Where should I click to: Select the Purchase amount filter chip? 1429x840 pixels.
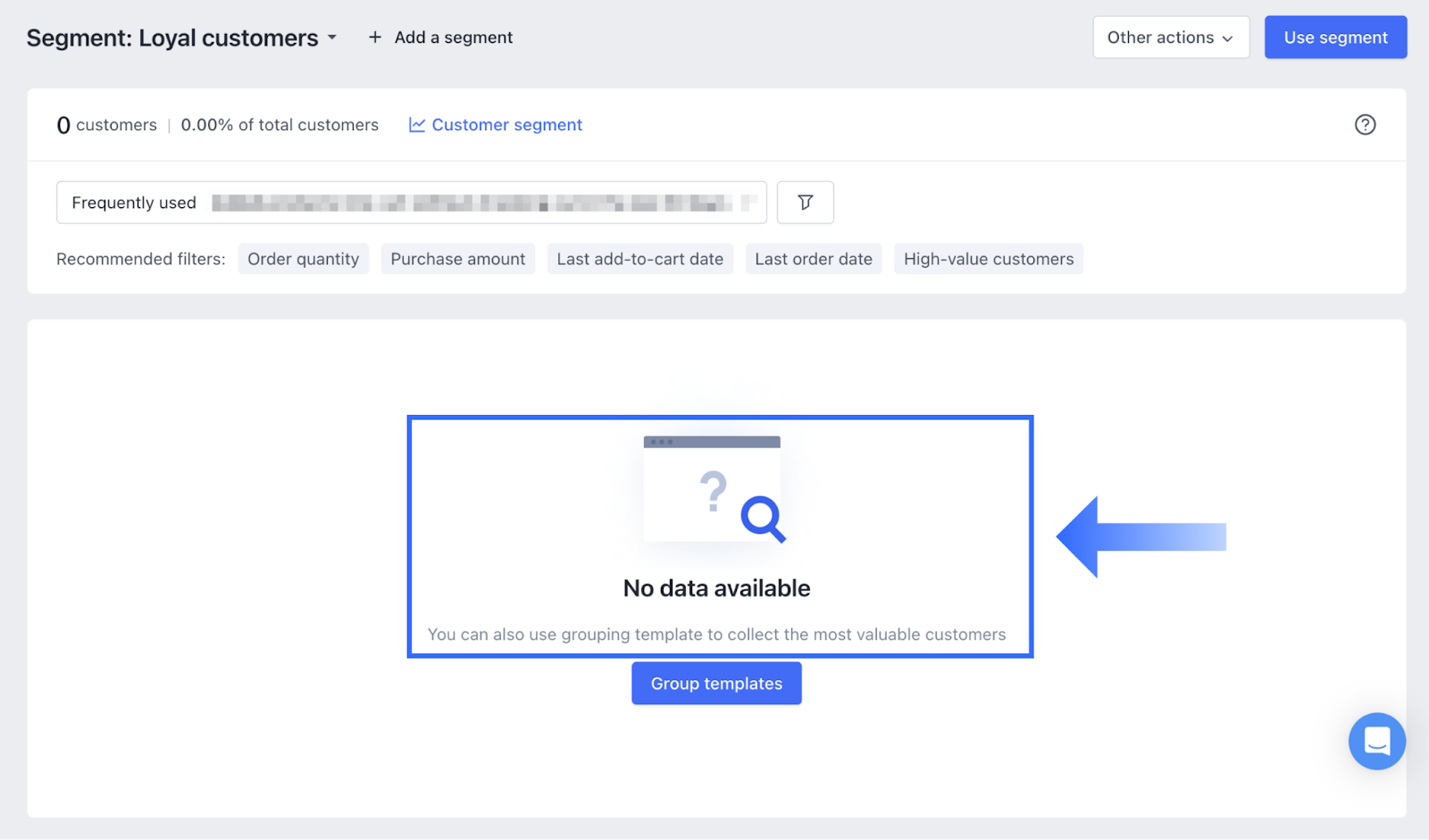click(457, 259)
